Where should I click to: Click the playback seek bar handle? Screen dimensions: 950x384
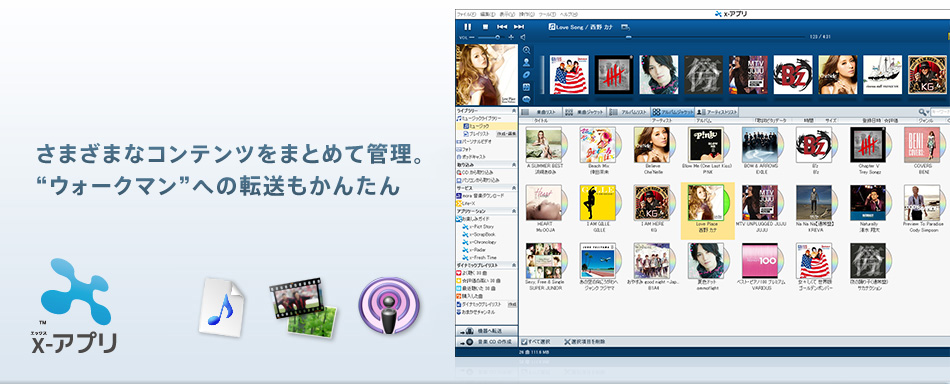click(x=628, y=37)
